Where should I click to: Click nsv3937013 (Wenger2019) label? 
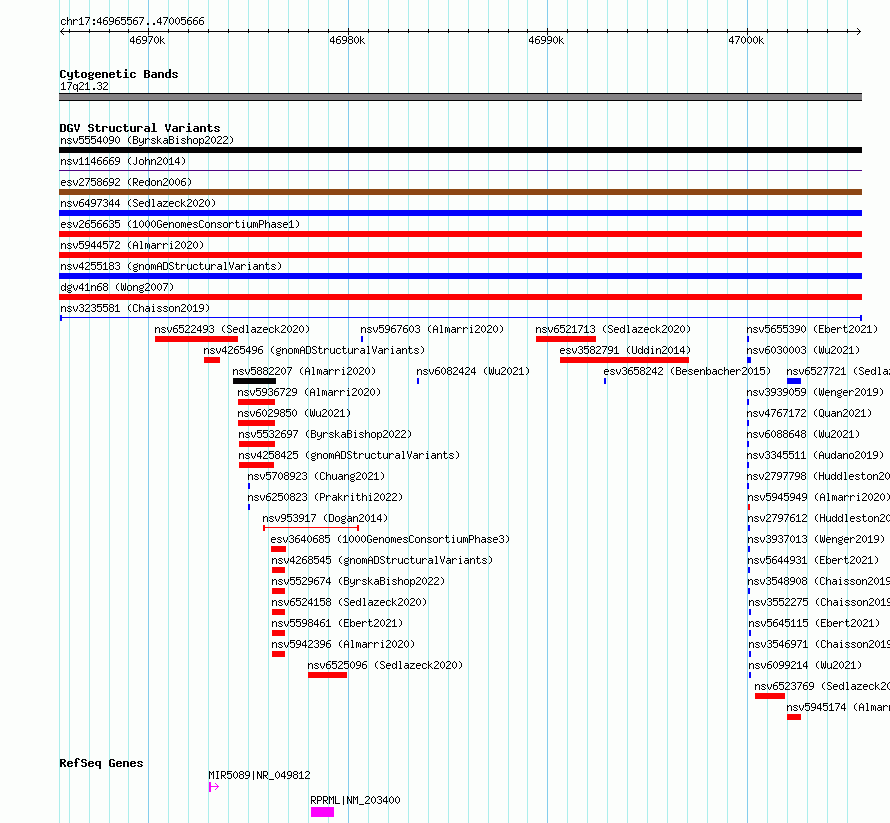tap(816, 539)
